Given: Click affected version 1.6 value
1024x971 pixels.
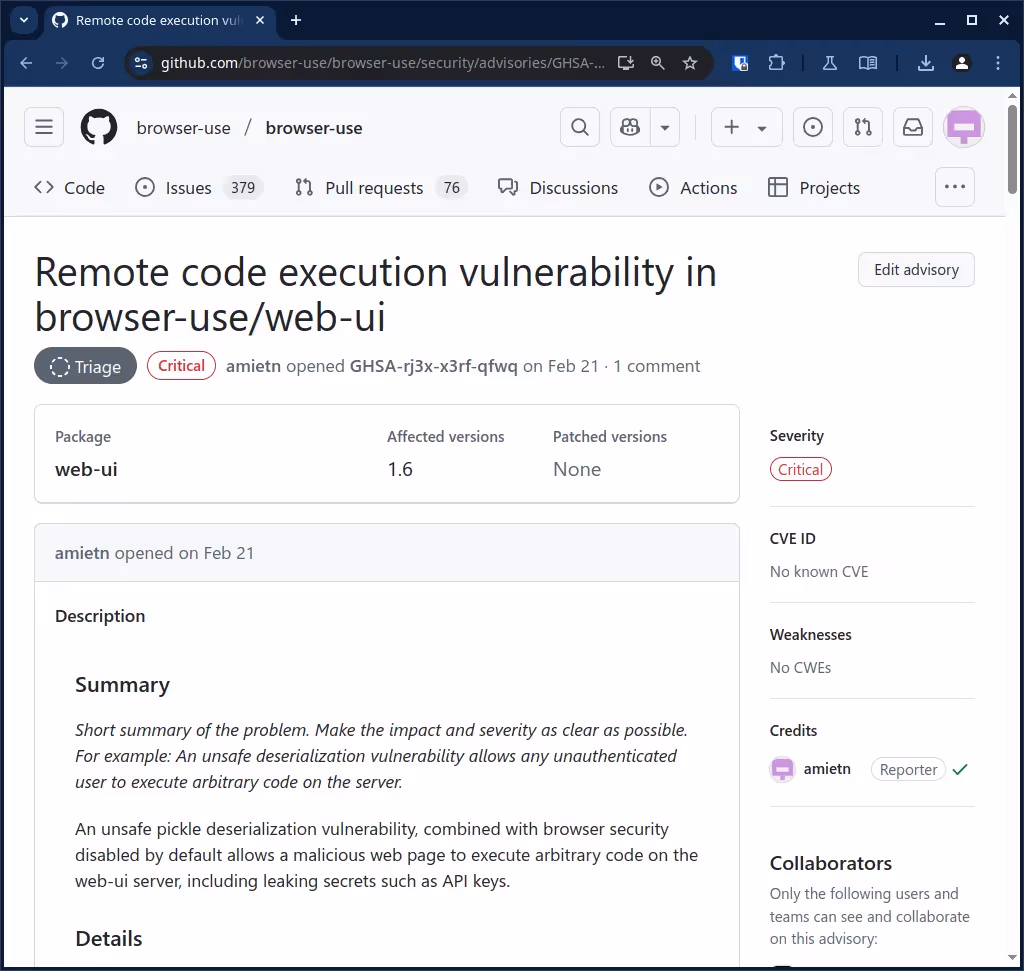Looking at the screenshot, I should click(400, 470).
